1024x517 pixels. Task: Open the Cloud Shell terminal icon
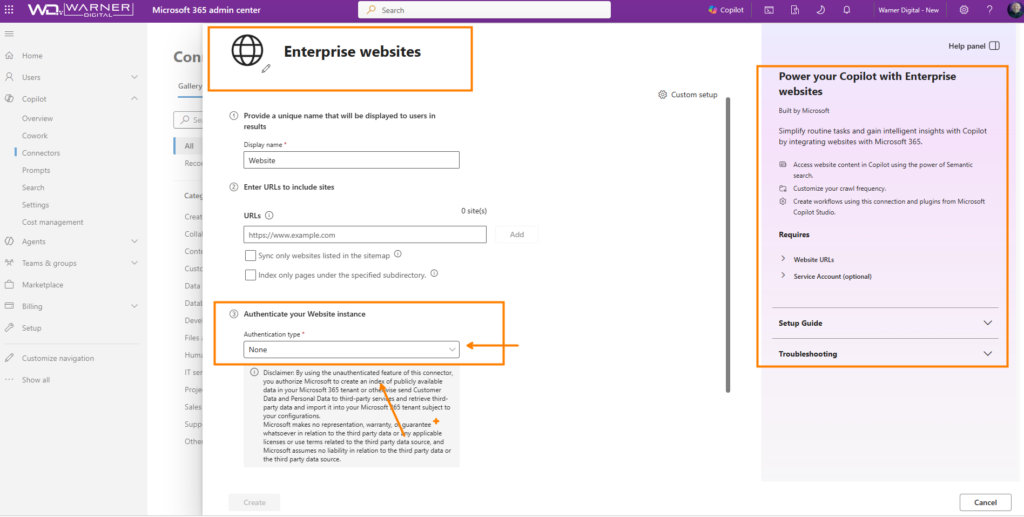tap(769, 10)
